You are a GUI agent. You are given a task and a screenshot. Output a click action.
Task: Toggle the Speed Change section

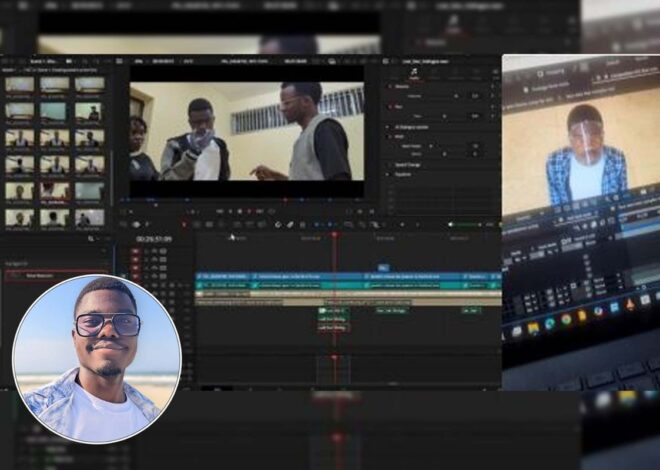[408, 165]
